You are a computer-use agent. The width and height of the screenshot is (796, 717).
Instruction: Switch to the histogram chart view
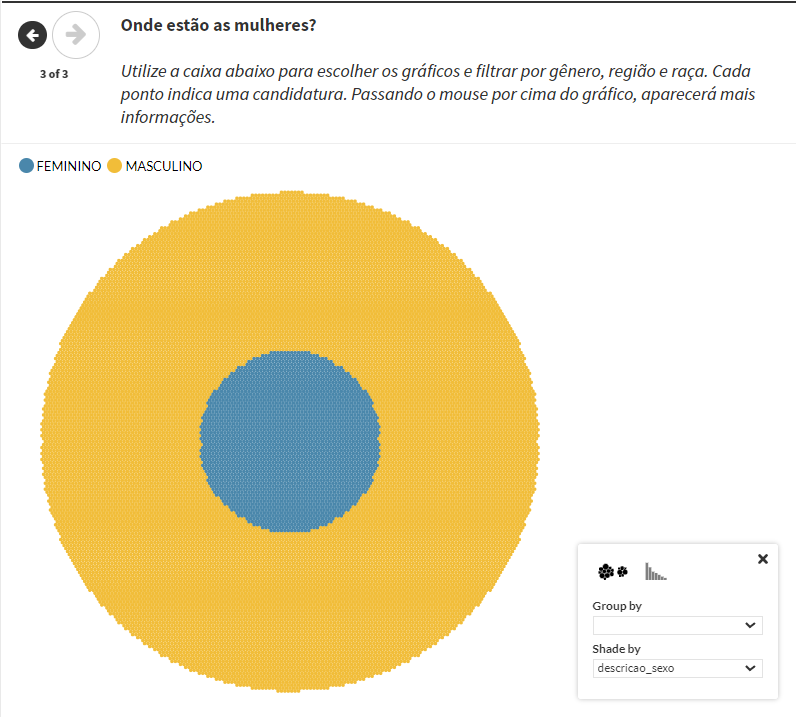pyautogui.click(x=655, y=572)
